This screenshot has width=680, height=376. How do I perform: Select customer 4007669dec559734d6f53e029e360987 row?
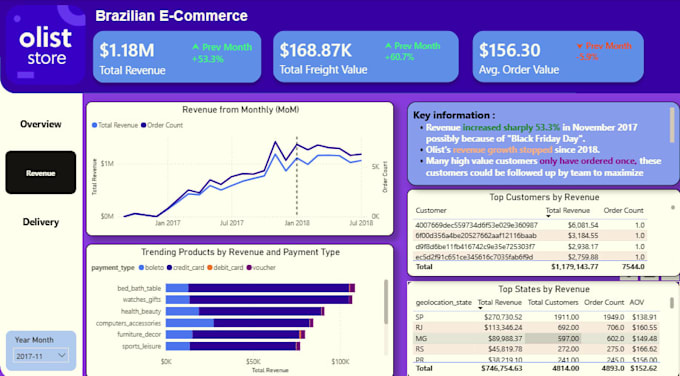[530, 225]
